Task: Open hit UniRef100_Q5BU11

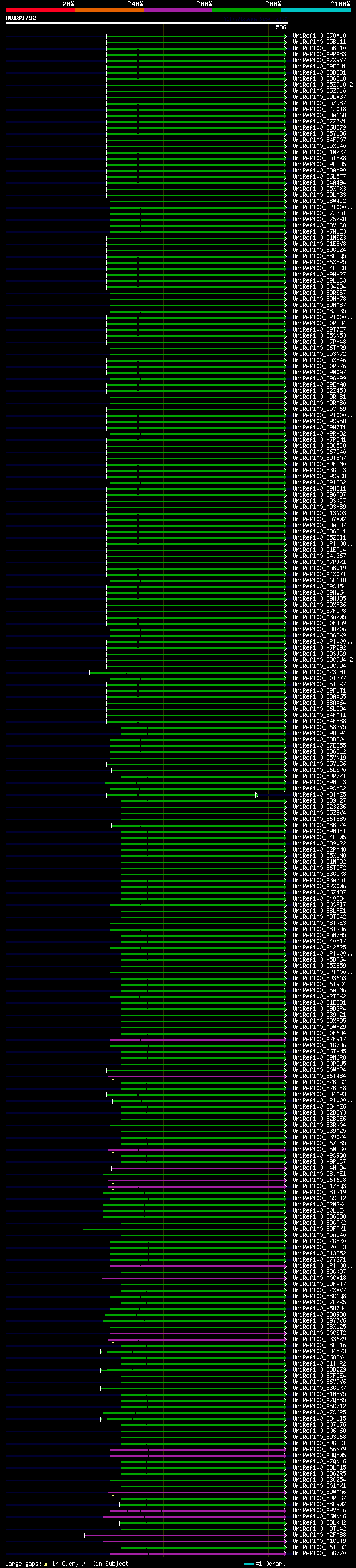Action: pos(319,42)
